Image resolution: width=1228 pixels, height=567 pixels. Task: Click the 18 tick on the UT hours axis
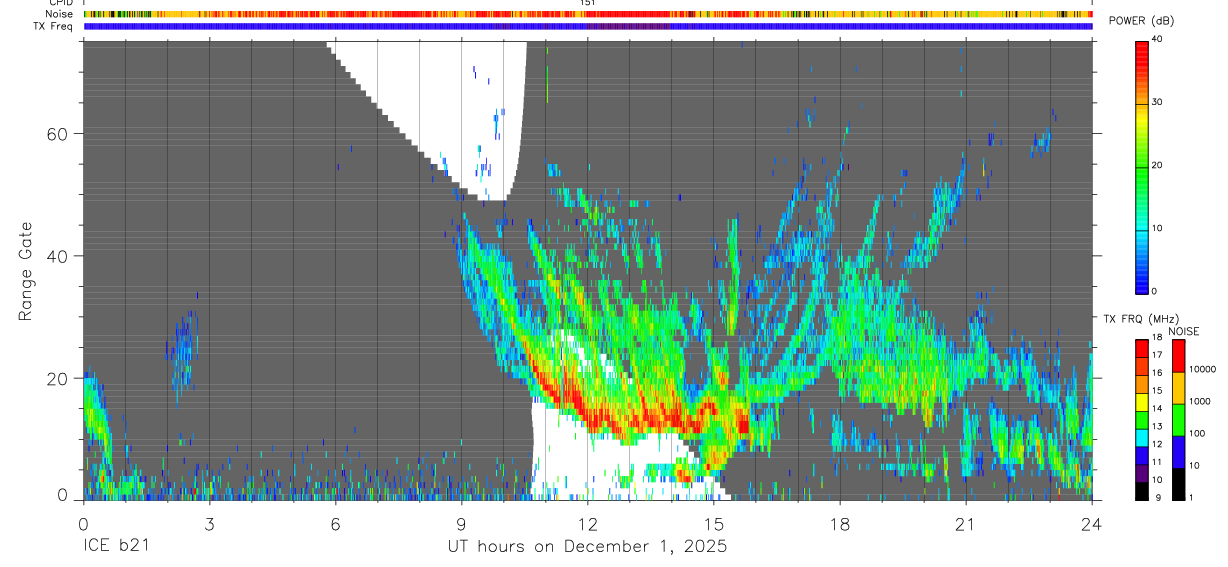click(840, 523)
